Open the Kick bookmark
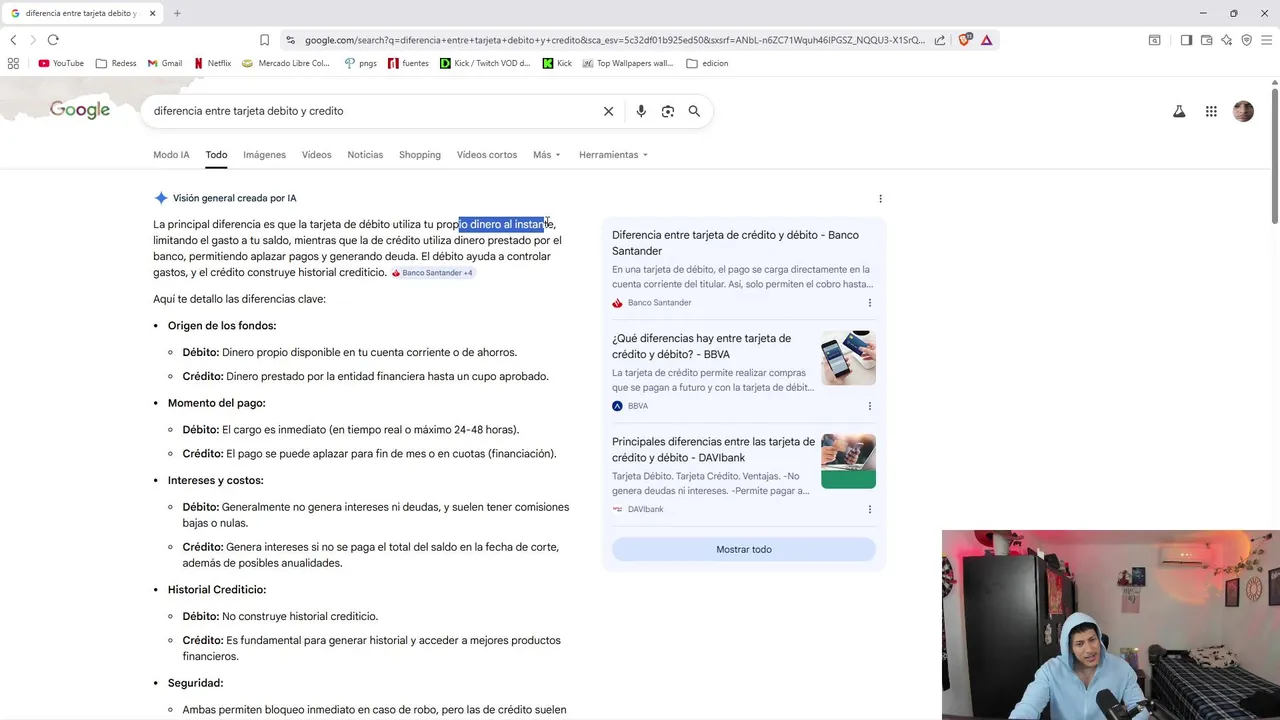Screen dimensions: 1280x720 point(557,63)
